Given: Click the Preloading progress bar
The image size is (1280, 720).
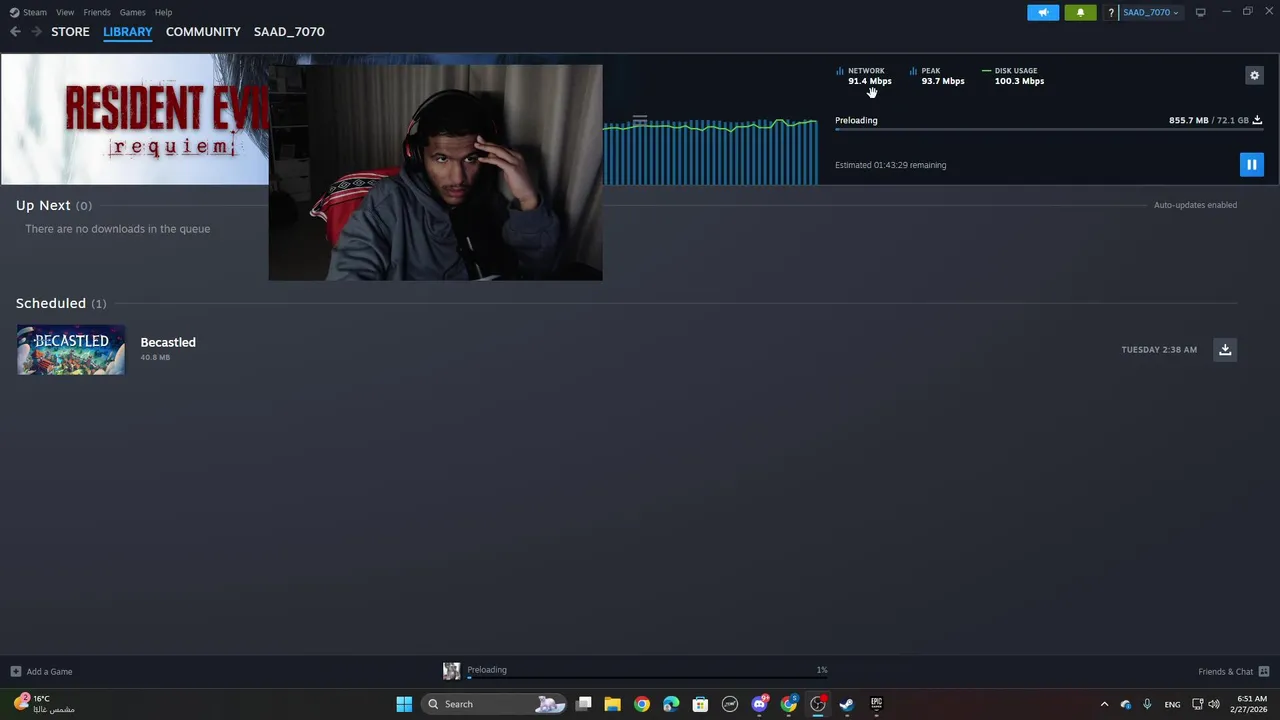Looking at the screenshot, I should coord(1049,130).
